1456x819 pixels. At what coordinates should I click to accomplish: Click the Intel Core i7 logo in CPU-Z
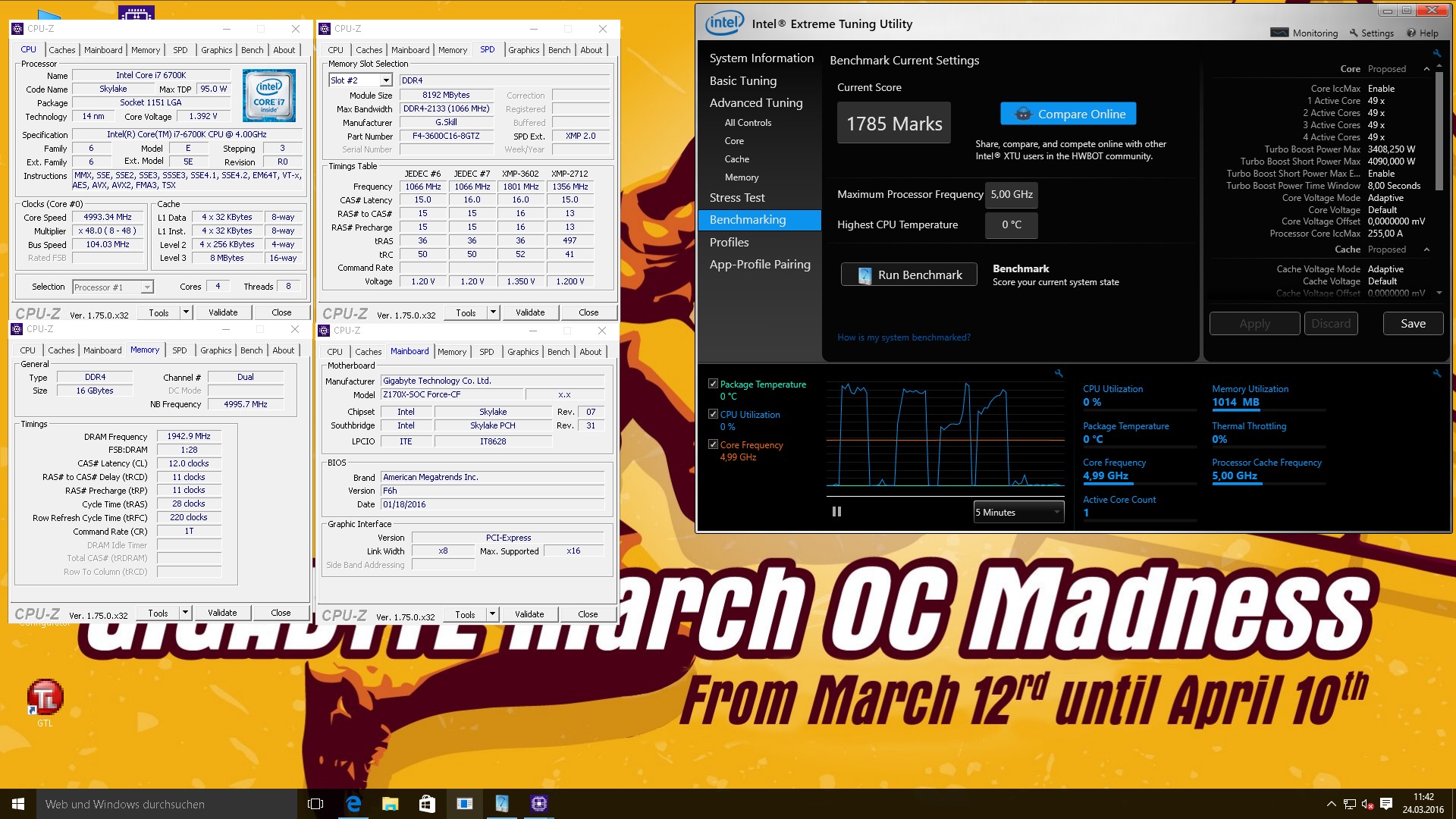[x=269, y=96]
